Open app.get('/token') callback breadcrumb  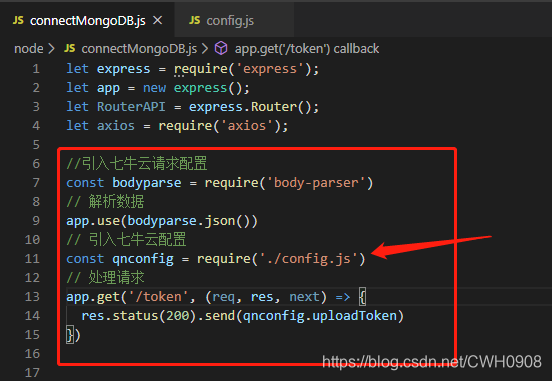point(307,49)
